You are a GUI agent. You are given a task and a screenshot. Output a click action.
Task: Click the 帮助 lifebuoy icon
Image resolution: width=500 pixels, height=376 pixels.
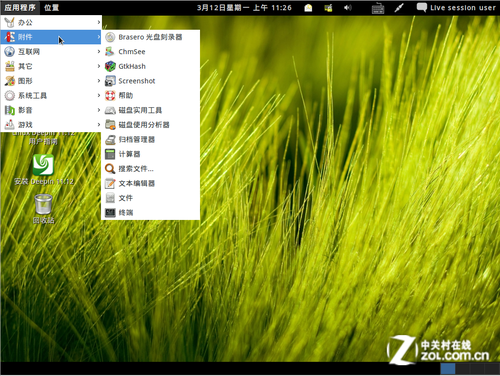tap(110, 96)
